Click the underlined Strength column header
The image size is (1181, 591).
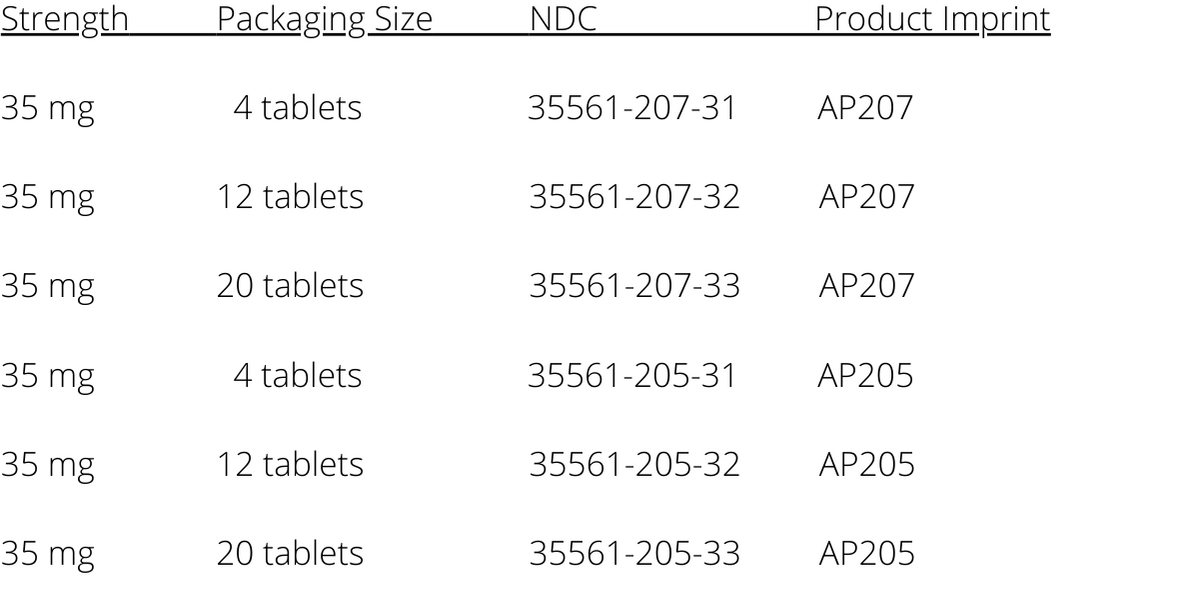point(65,20)
